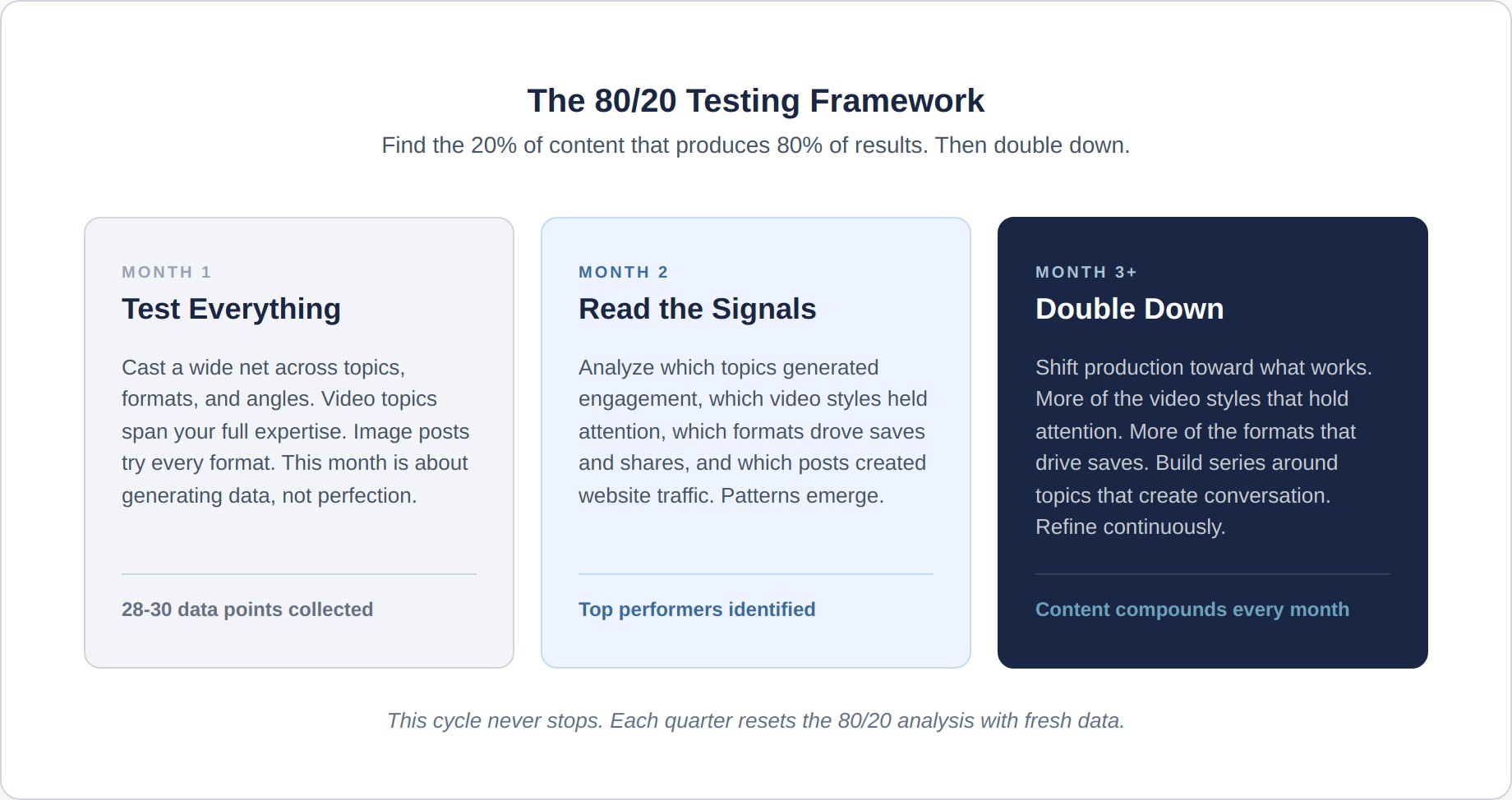Open the "Top performers identified" link
This screenshot has height=800, width=1512.
point(697,609)
